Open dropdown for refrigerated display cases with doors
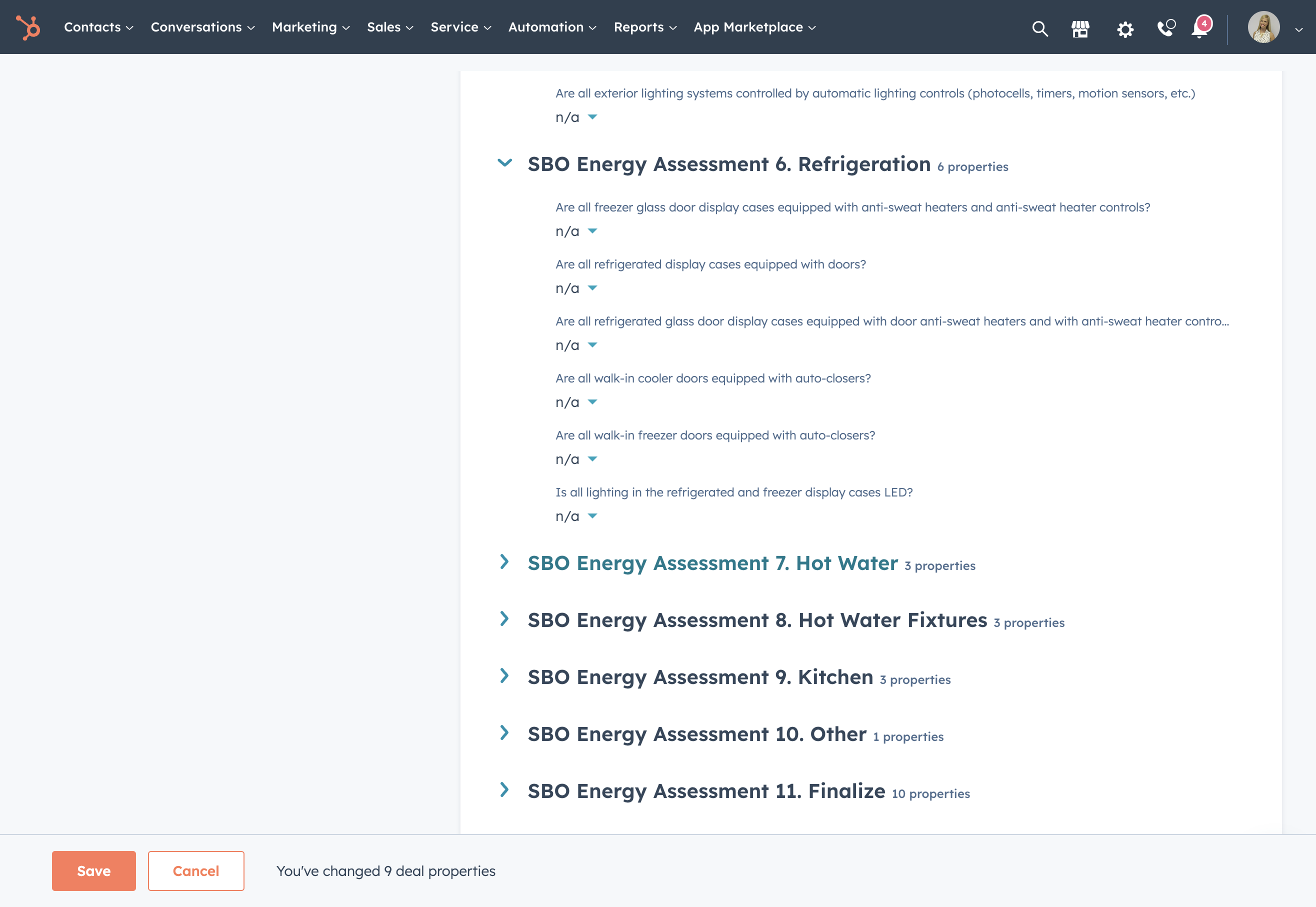This screenshot has height=907, width=1316. 576,288
